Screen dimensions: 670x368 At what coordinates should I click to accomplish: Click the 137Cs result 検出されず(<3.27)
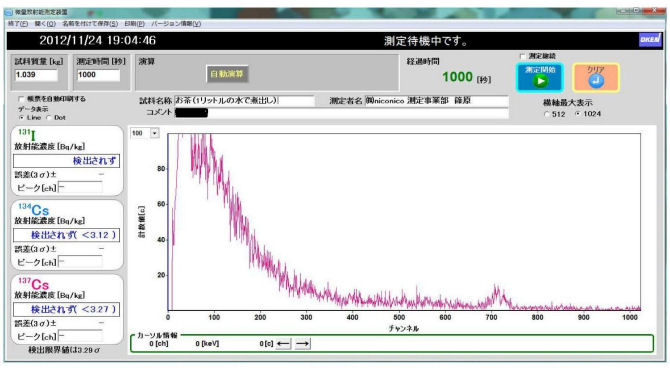pos(66,309)
